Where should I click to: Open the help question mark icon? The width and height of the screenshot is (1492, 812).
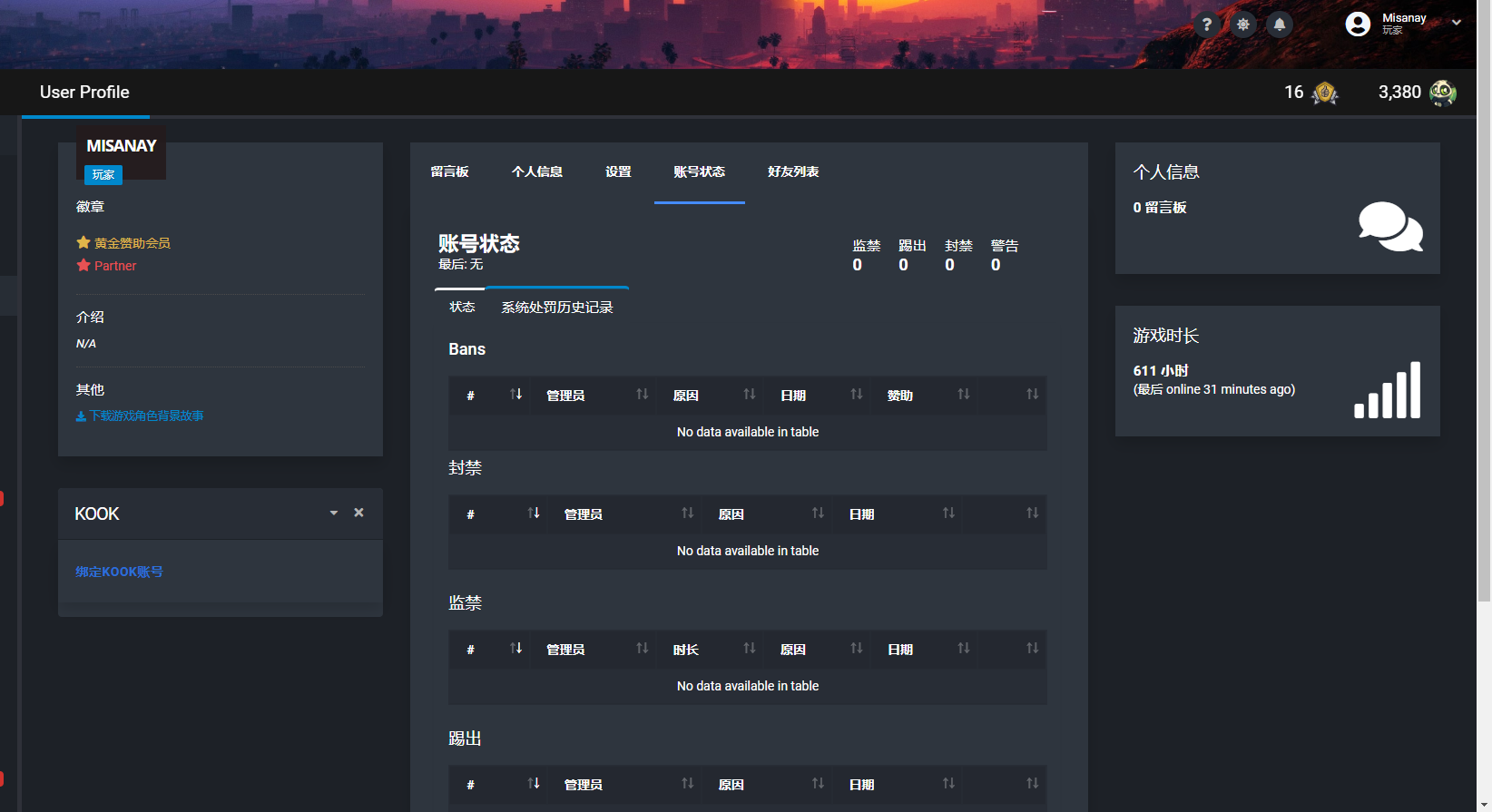point(1206,24)
